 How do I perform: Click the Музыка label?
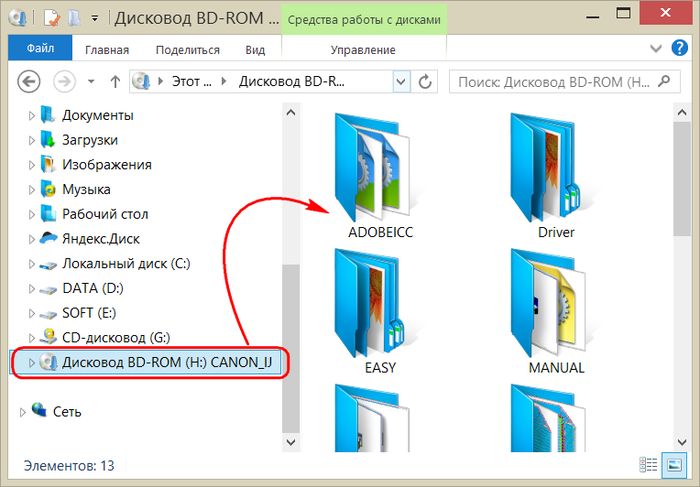(86, 190)
